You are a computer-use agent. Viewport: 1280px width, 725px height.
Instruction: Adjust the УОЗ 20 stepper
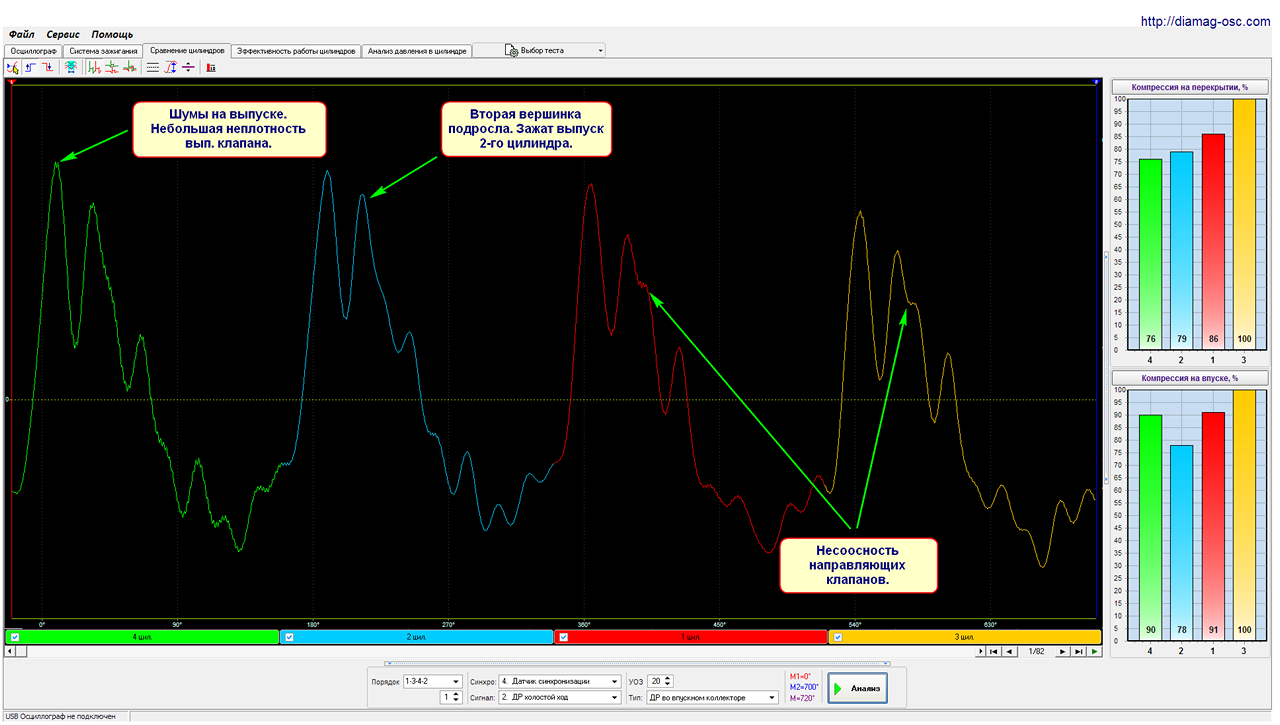click(x=667, y=682)
